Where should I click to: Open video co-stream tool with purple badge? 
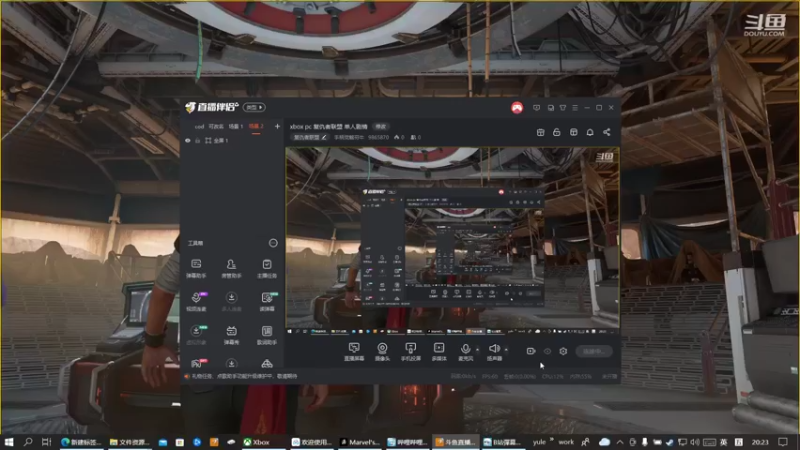(196, 302)
